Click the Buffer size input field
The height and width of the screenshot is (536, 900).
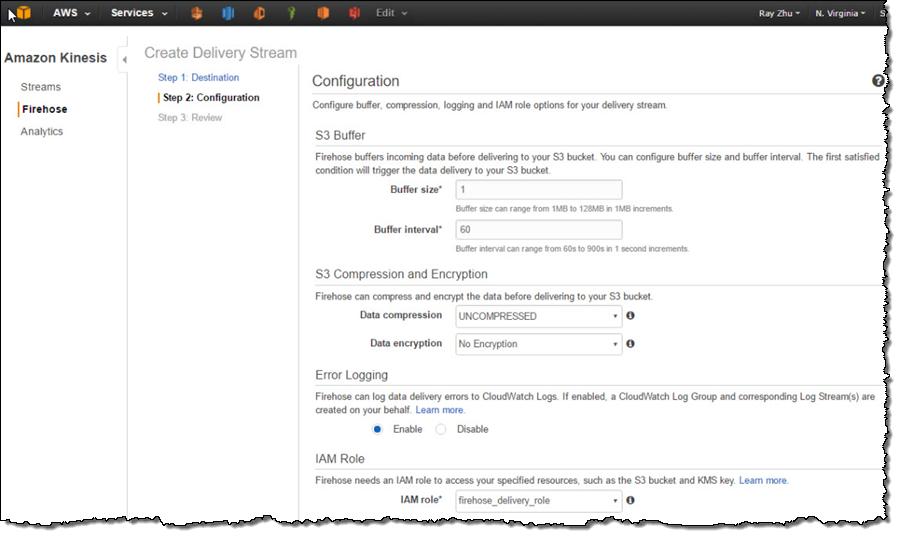[x=538, y=190]
